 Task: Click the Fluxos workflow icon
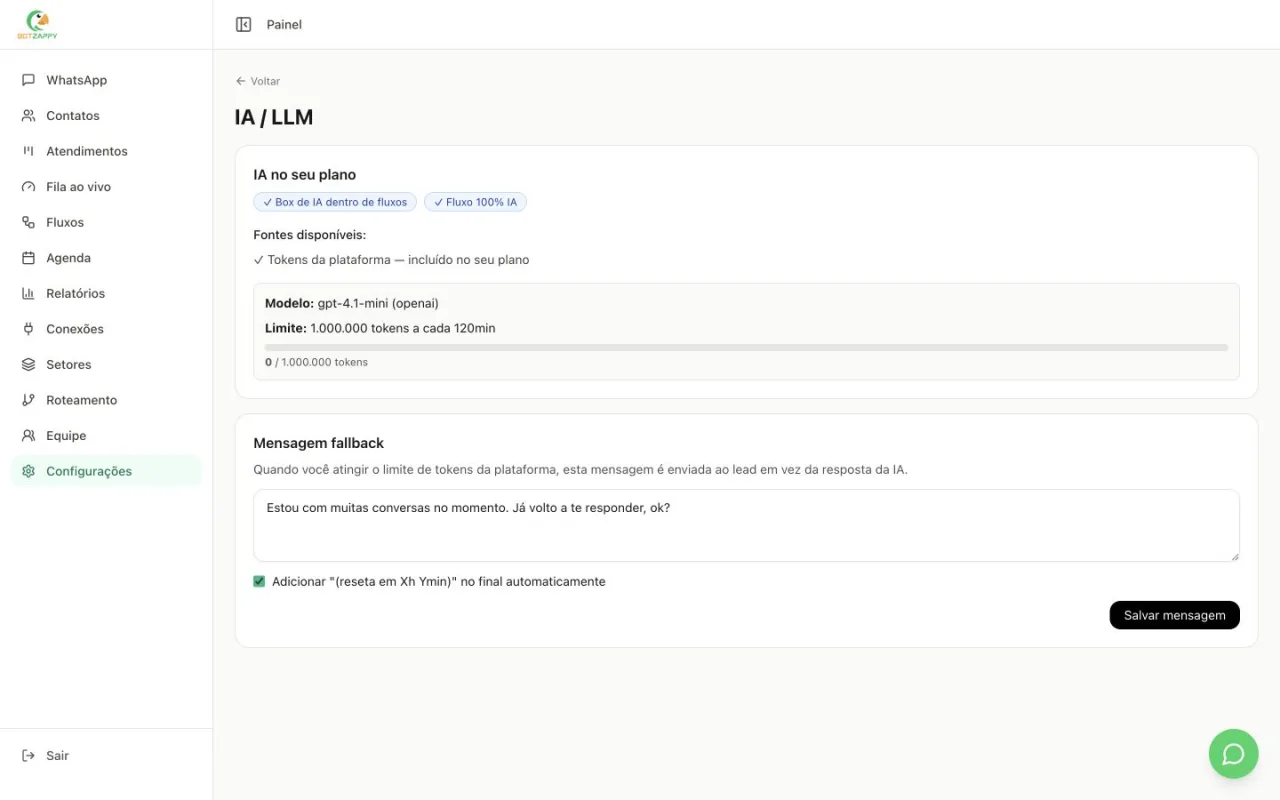coord(28,222)
